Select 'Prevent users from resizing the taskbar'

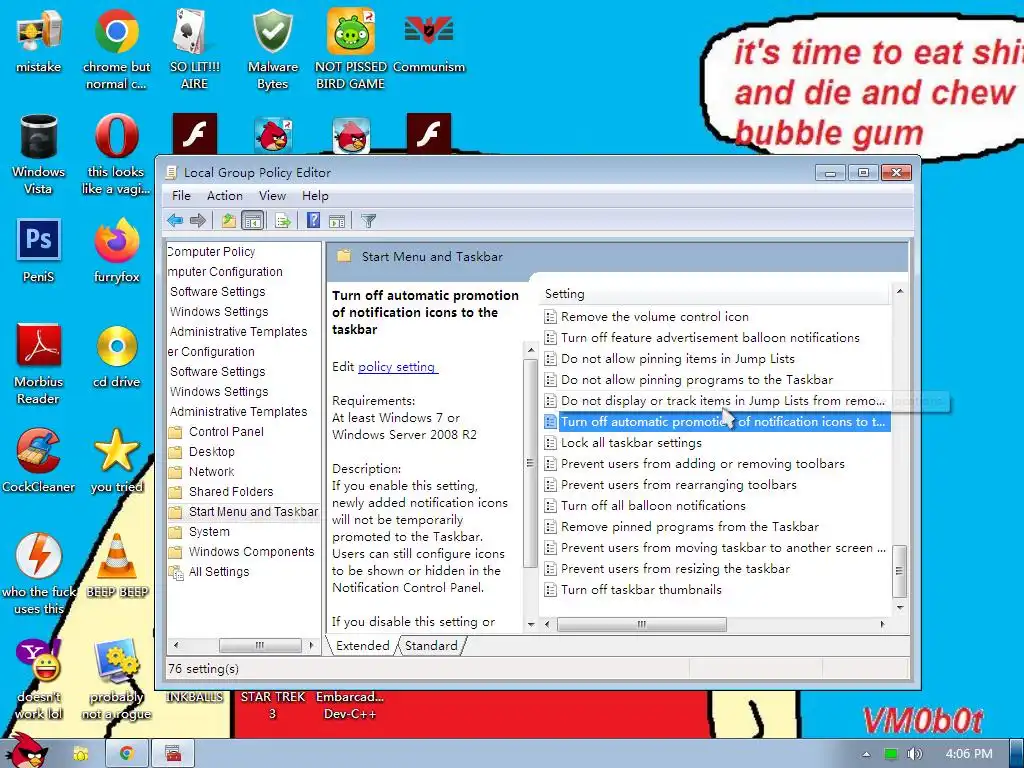pyautogui.click(x=675, y=569)
